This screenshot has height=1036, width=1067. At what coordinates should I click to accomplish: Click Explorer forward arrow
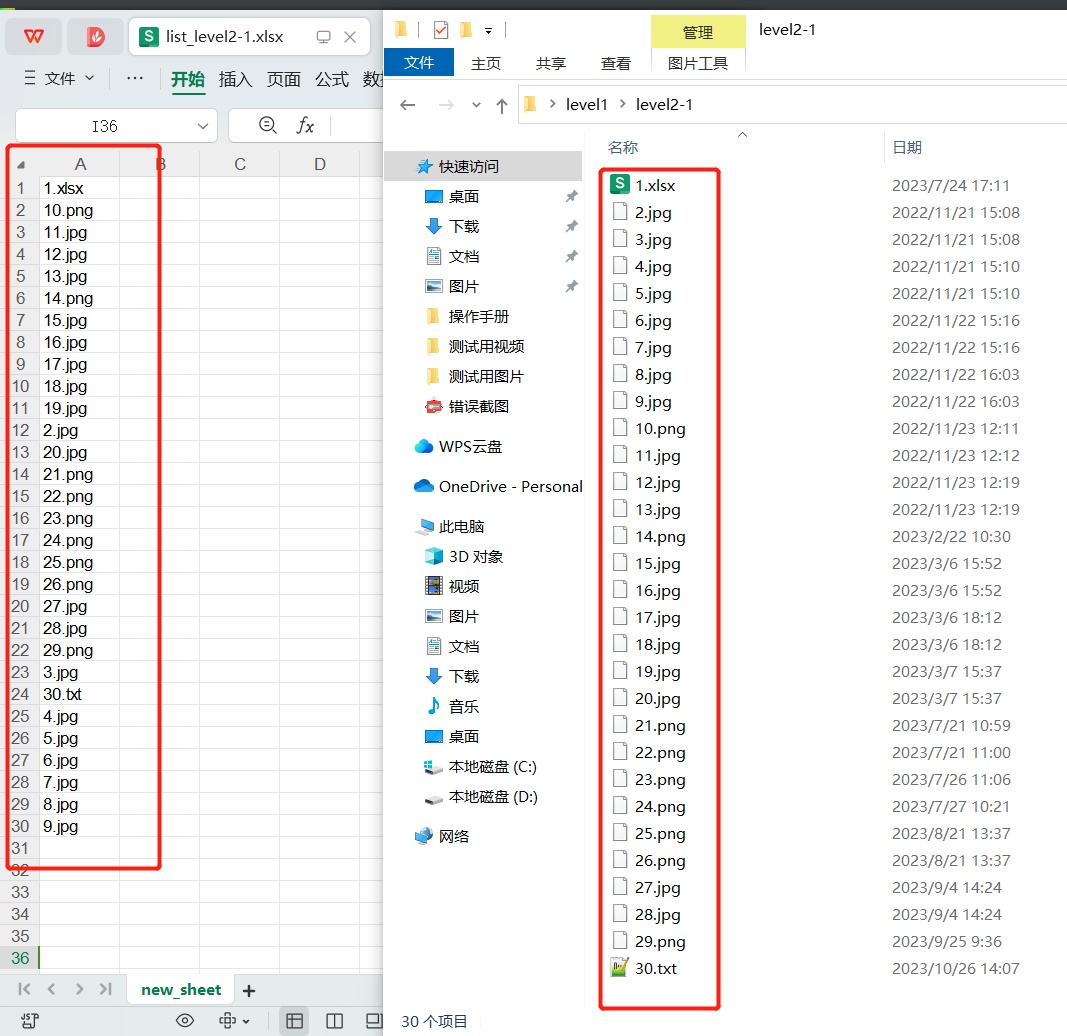(x=446, y=105)
